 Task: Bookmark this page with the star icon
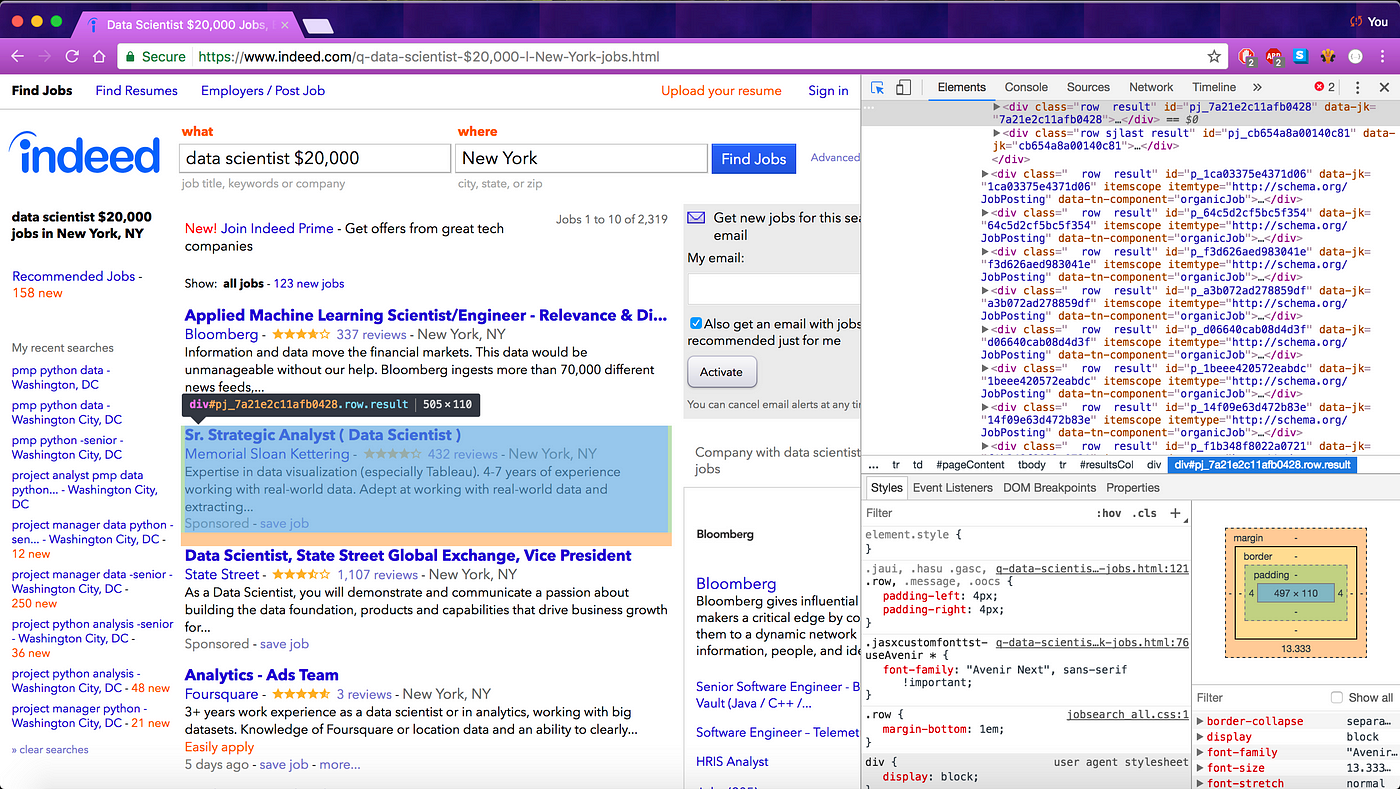point(1214,57)
